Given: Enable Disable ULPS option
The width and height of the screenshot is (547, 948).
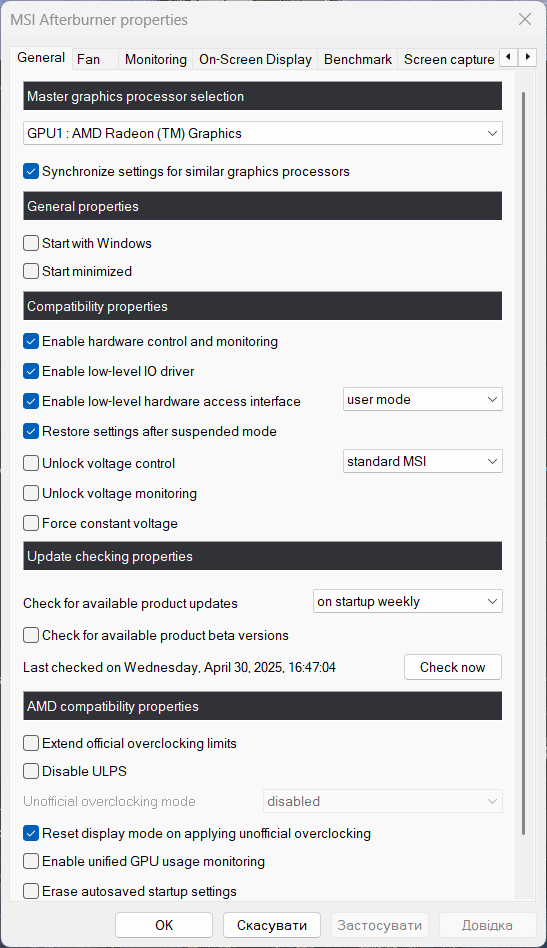Looking at the screenshot, I should tap(31, 771).
